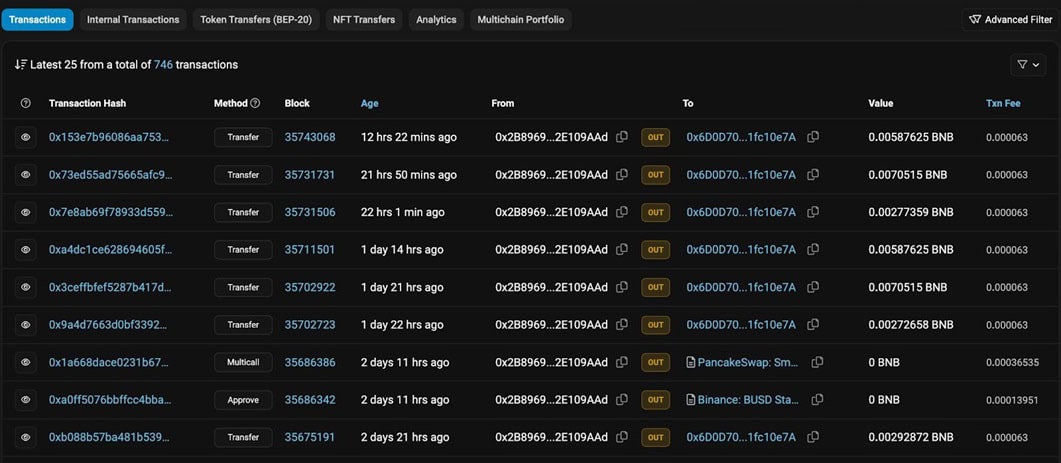Open the filter funnel dropdown
The image size is (1061, 463).
tap(1027, 64)
